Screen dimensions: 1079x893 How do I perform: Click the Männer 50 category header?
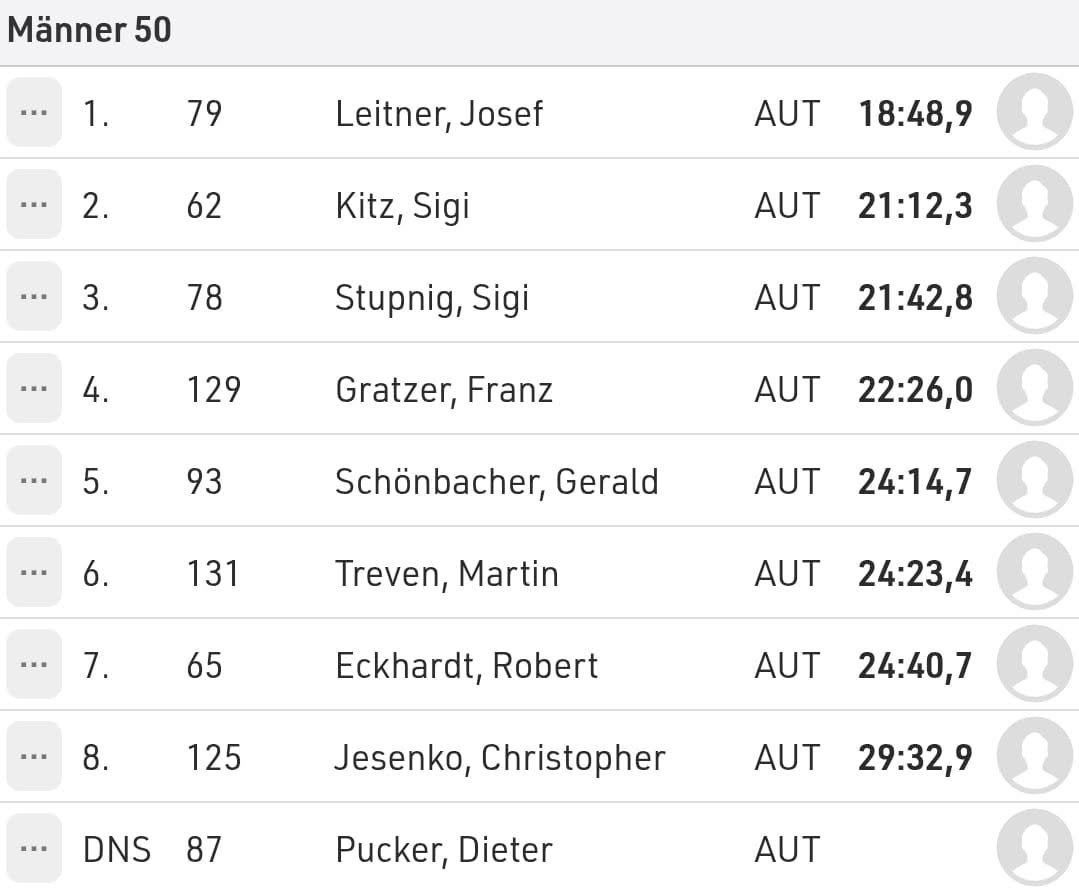[x=89, y=30]
